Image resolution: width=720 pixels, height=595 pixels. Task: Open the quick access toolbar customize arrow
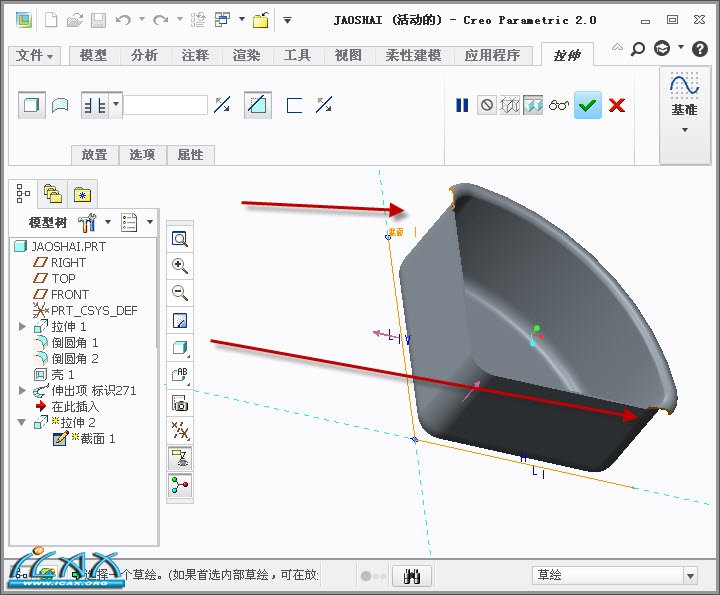click(287, 20)
